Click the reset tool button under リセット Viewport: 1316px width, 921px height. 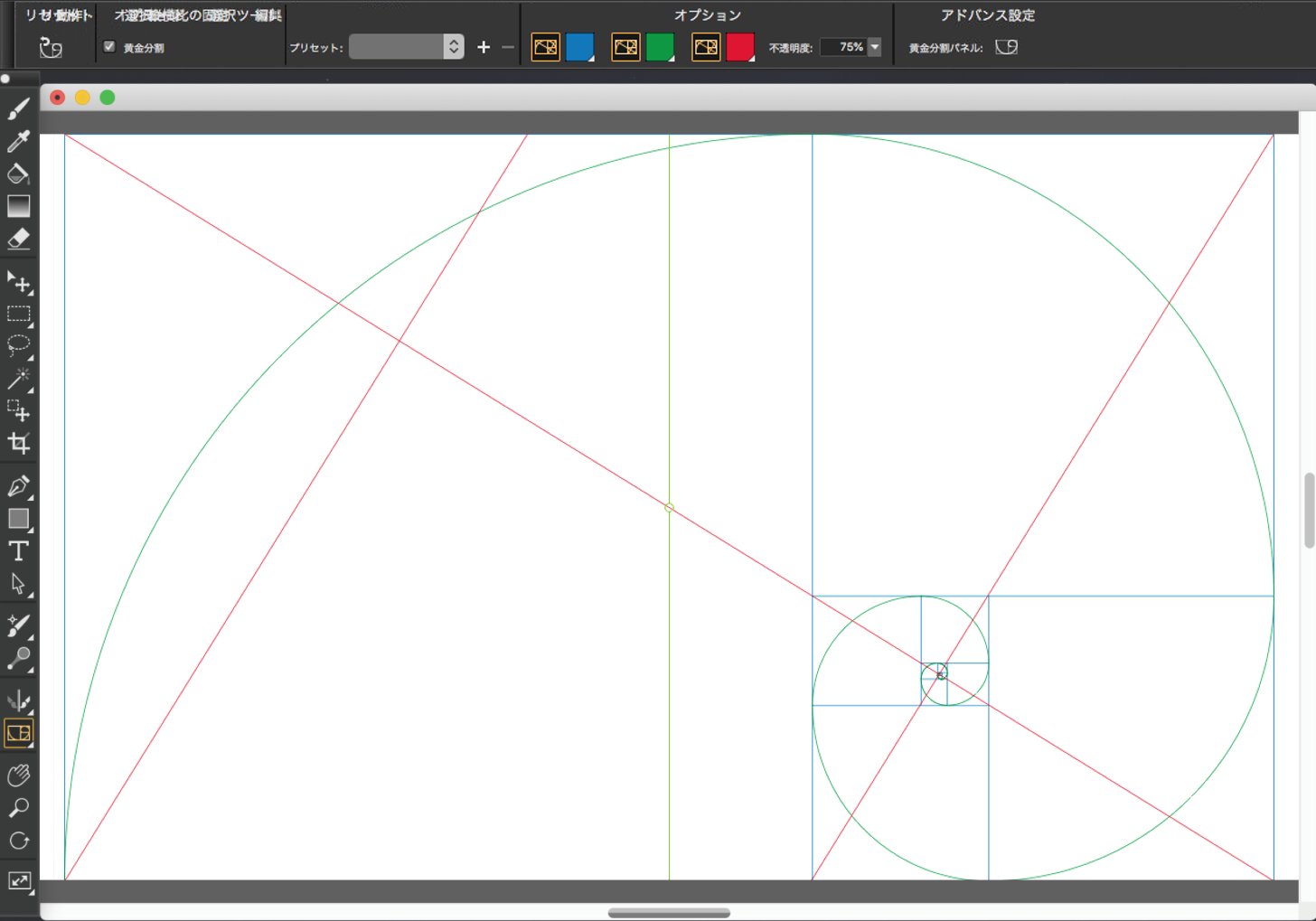(x=51, y=48)
